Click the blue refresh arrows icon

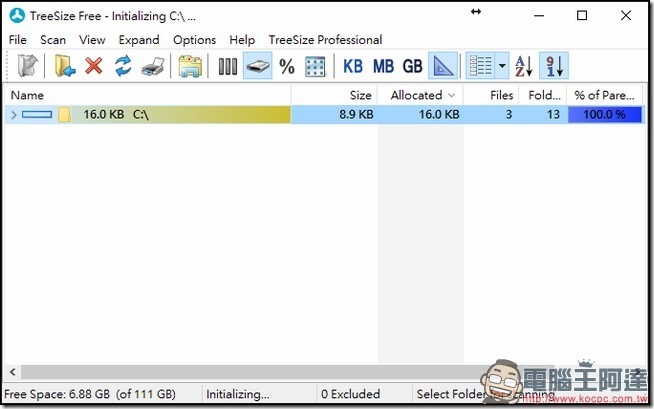tap(123, 66)
